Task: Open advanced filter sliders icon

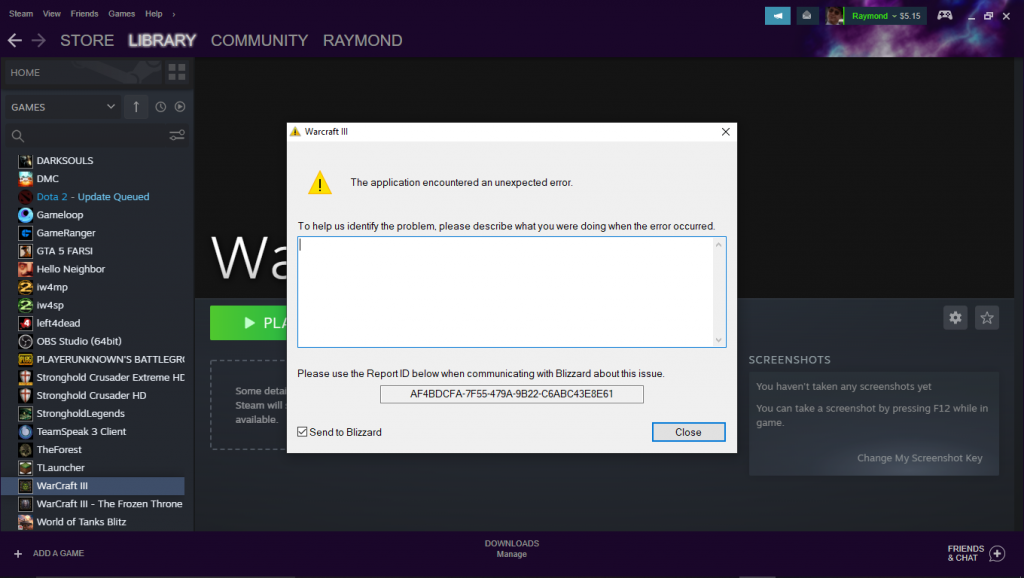Action: pos(177,136)
